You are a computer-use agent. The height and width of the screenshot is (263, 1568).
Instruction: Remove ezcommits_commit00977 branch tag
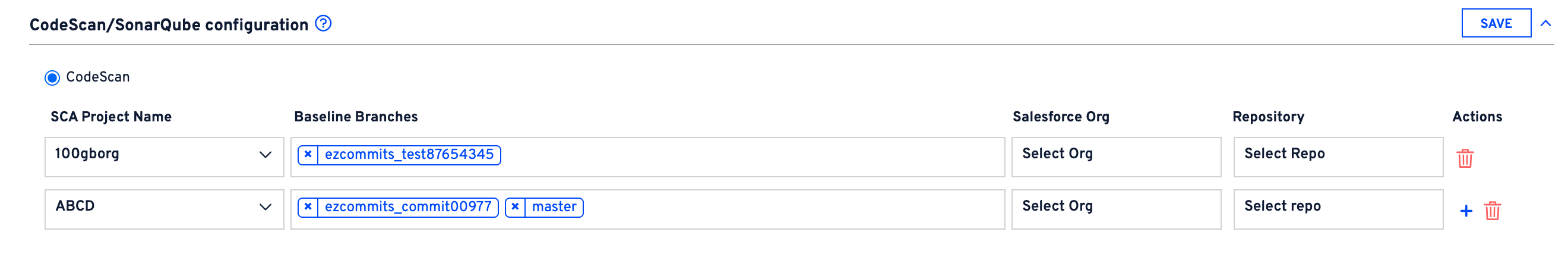[x=308, y=208]
